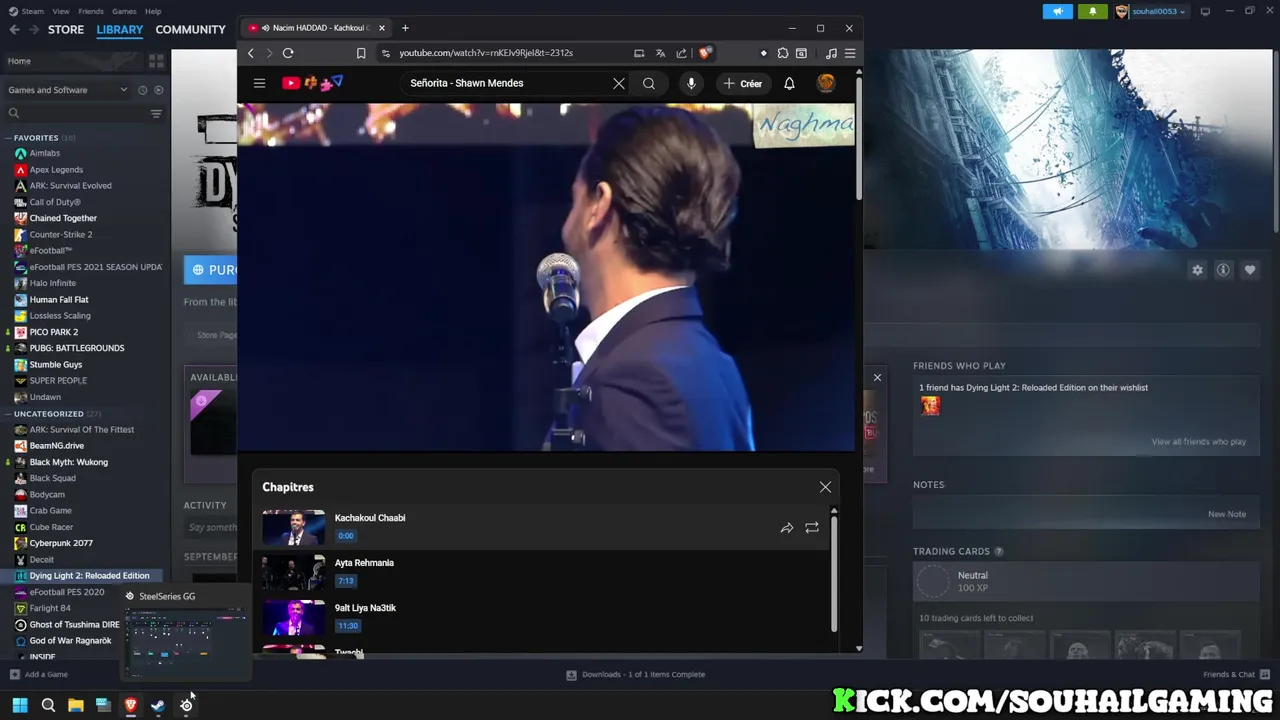
Task: Close the Nacim HADDAD browser tab
Action: pos(381,28)
